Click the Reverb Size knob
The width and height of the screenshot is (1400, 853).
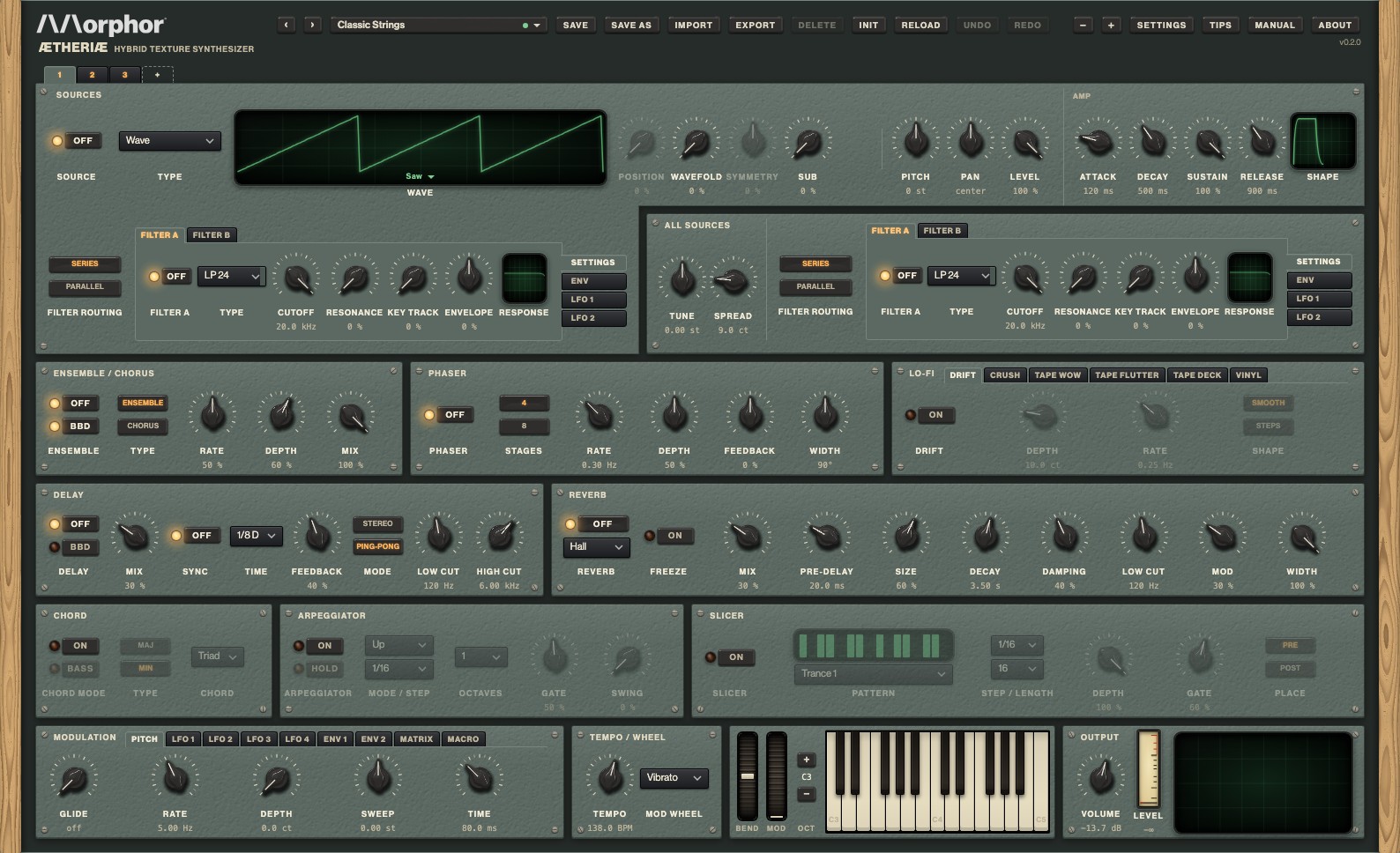[x=905, y=535]
